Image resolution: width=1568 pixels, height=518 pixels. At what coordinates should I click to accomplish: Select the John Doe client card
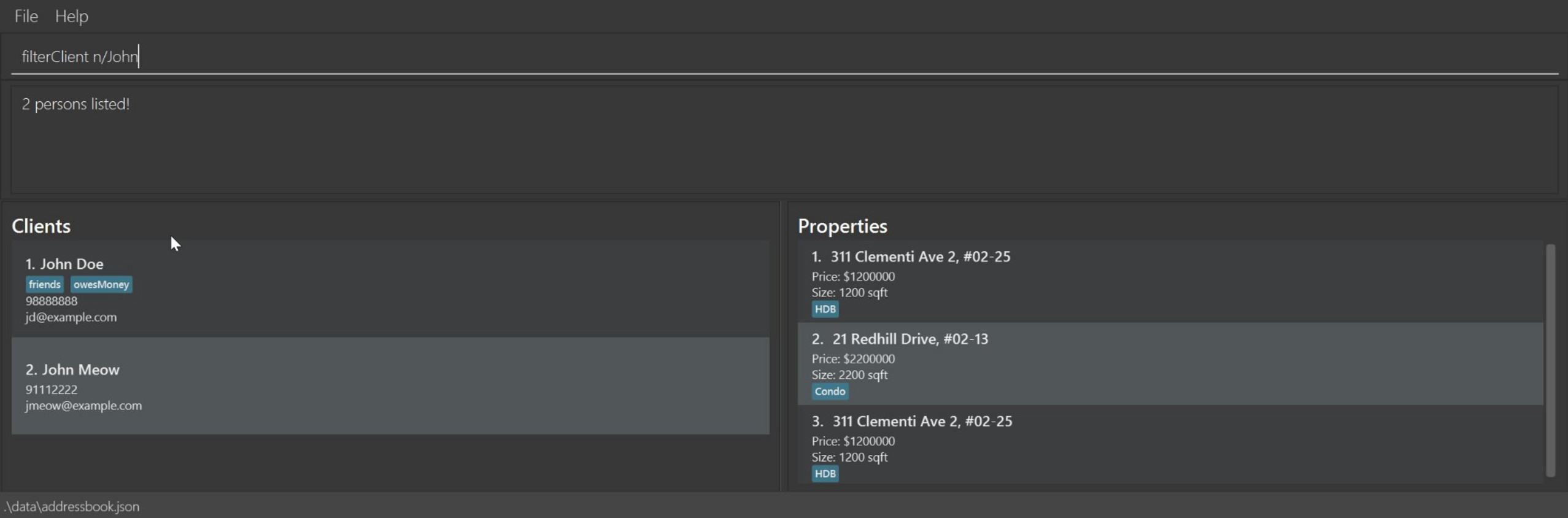point(390,289)
